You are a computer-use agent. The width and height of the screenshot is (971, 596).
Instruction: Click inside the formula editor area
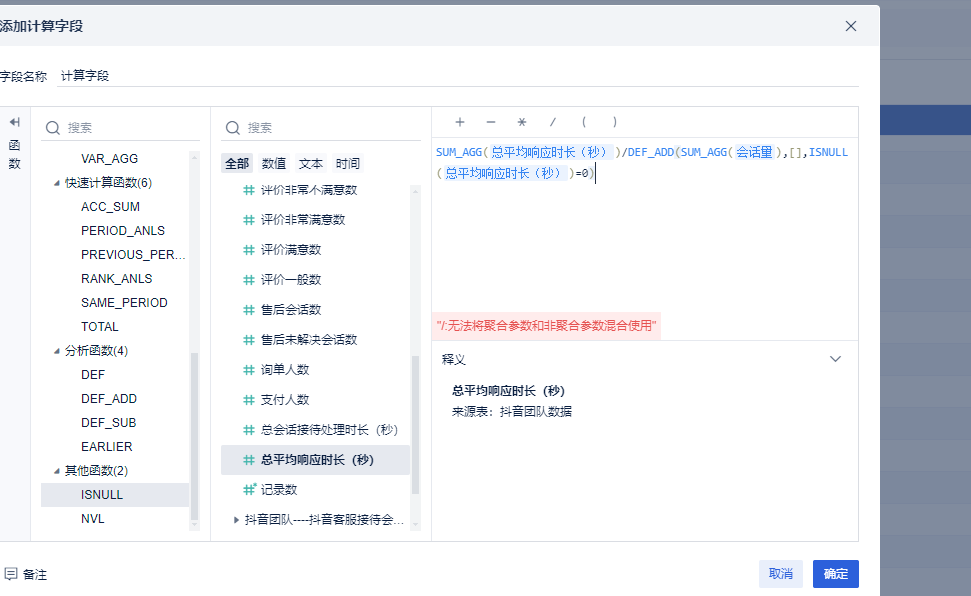click(645, 239)
